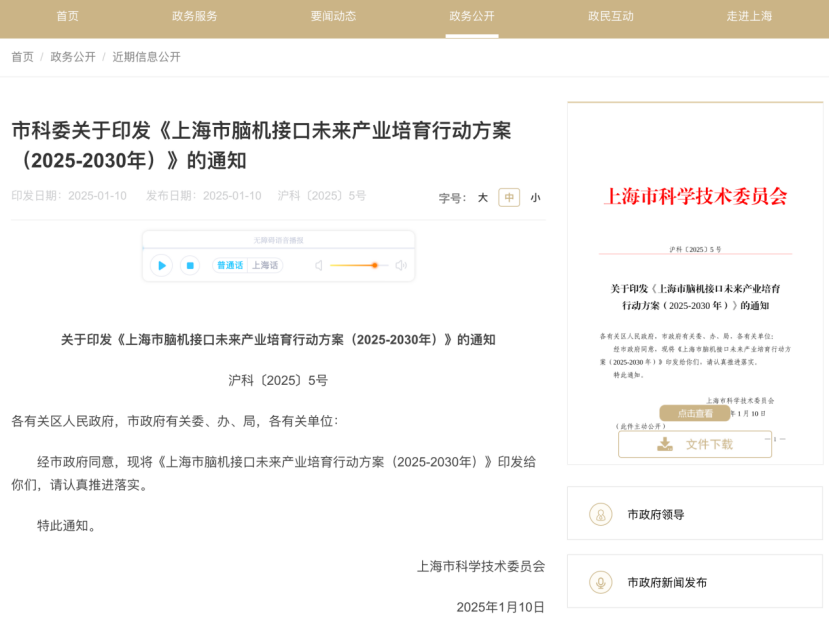Click the 点击查看 button
Image resolution: width=830 pixels, height=619 pixels.
[695, 413]
